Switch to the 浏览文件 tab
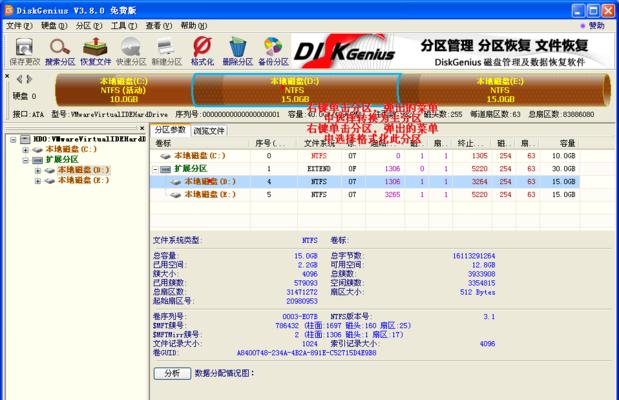 click(x=209, y=131)
